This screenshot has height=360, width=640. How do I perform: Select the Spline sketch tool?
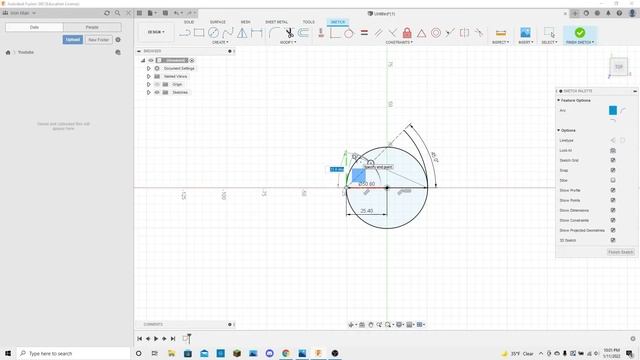[x=227, y=33]
